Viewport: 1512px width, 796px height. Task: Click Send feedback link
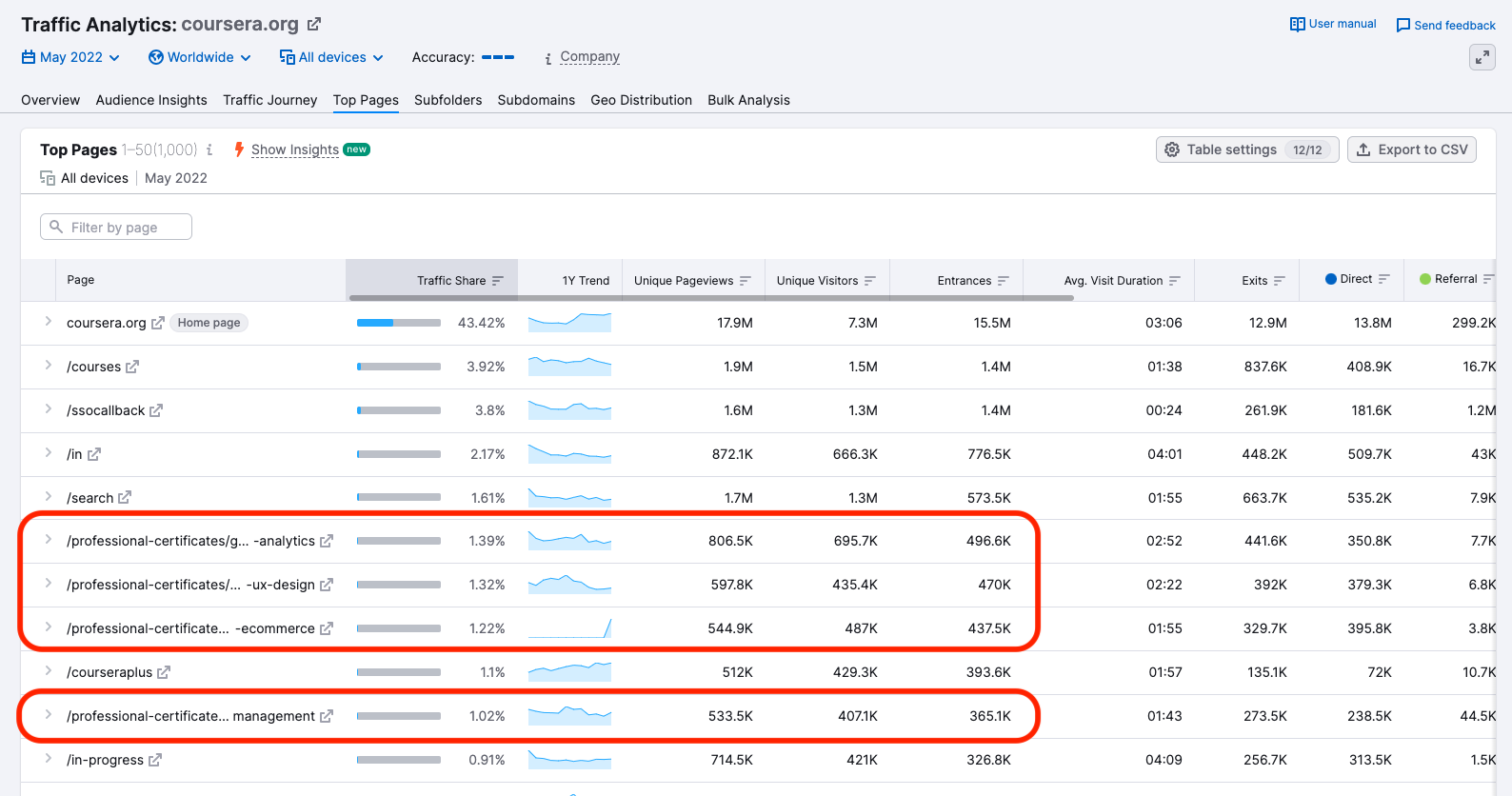pyautogui.click(x=1445, y=25)
